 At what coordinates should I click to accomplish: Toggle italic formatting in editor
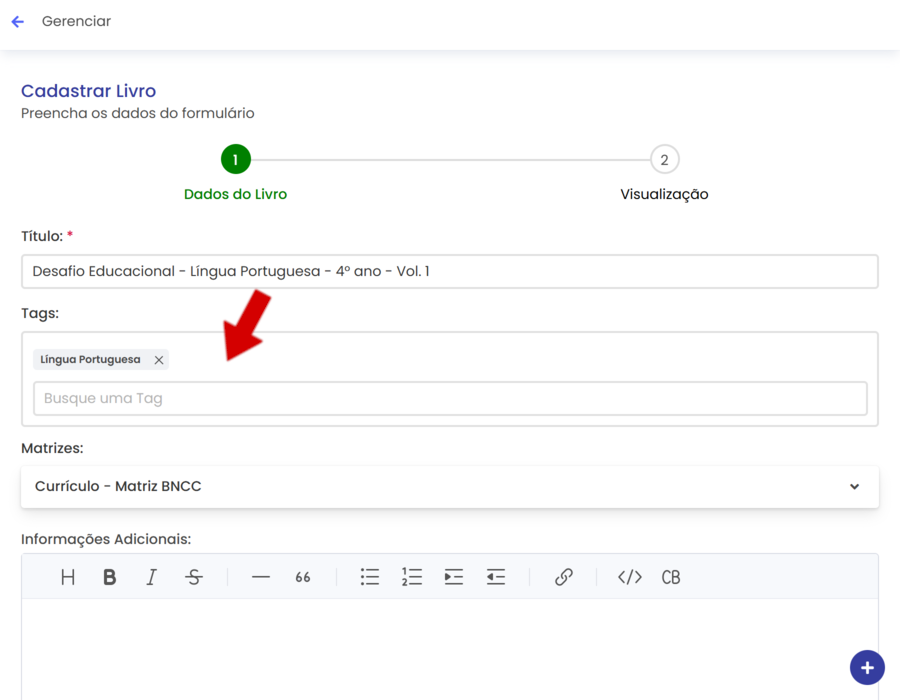[x=151, y=577]
